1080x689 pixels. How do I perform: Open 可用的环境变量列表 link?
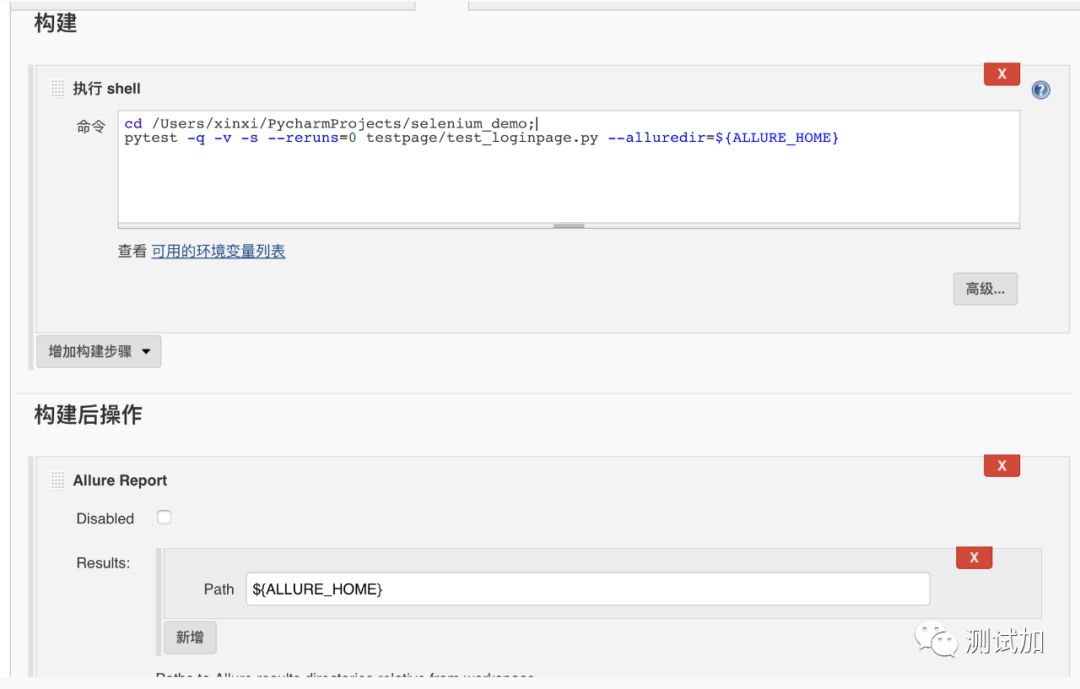(218, 251)
